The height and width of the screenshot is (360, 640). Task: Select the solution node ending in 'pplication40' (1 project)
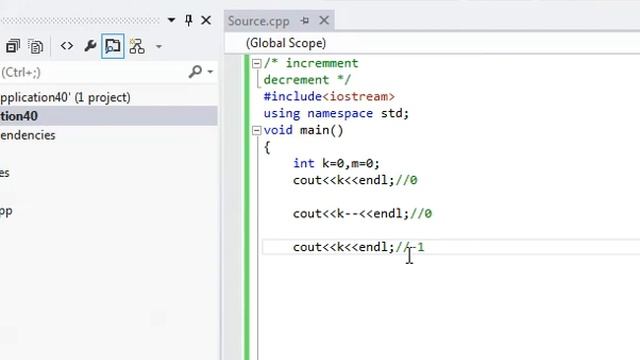coord(65,98)
